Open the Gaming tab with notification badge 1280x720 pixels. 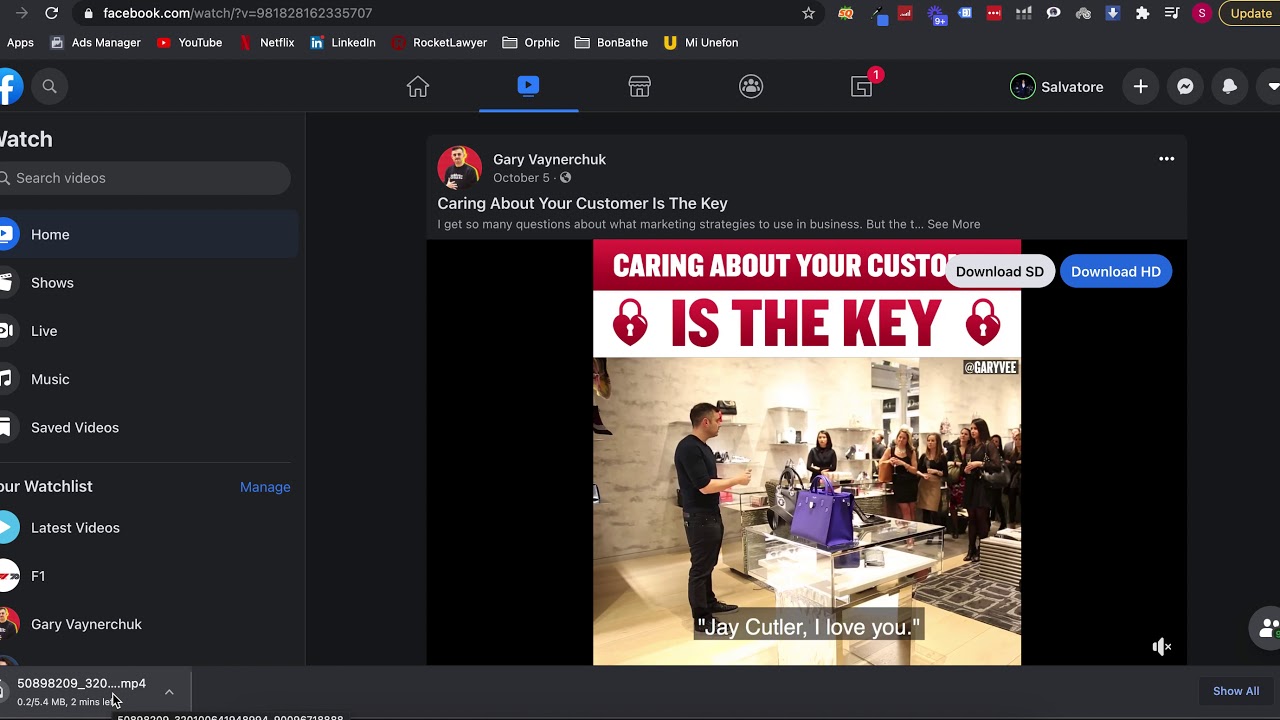point(862,87)
